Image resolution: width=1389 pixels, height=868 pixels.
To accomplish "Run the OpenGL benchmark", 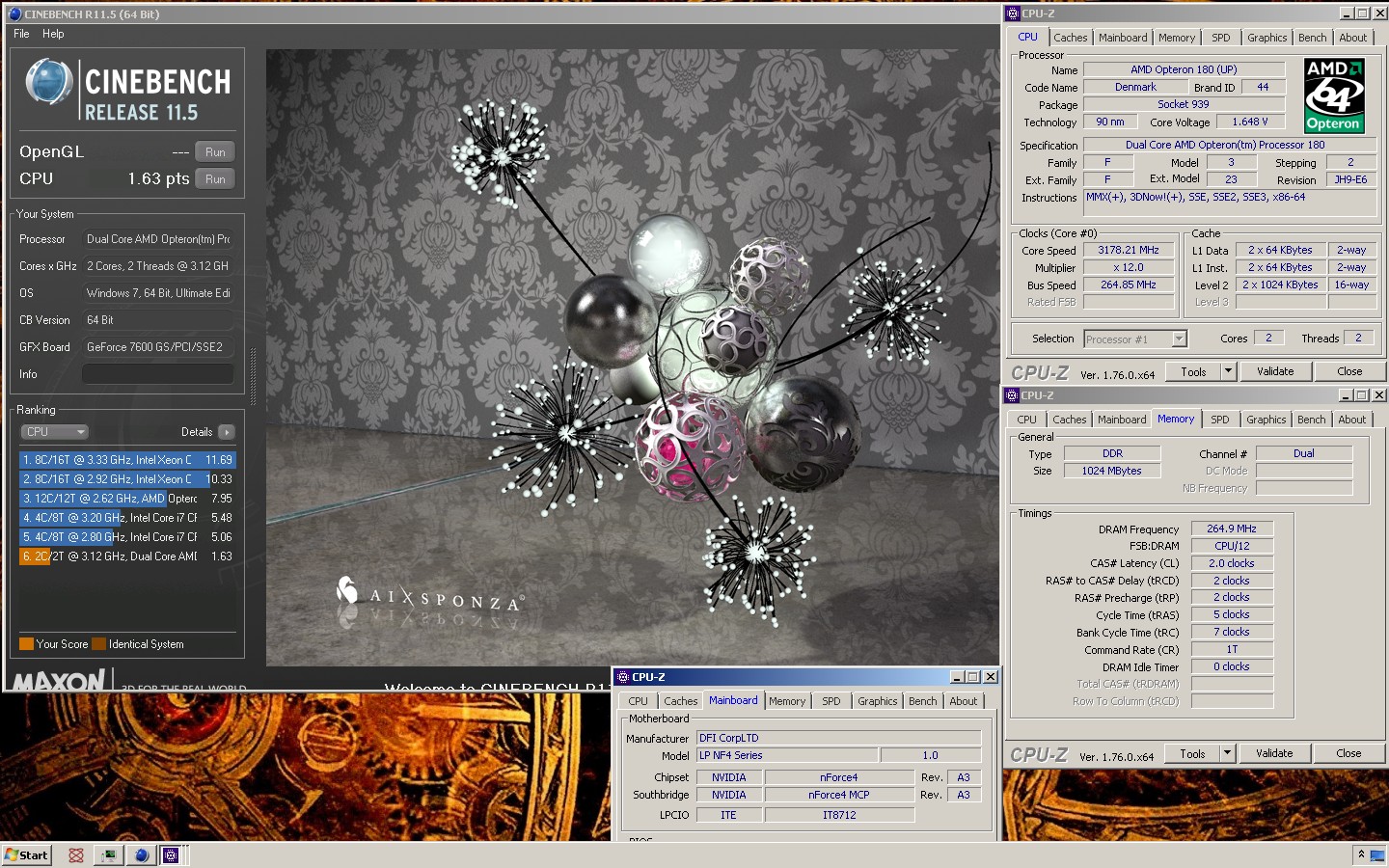I will point(215,152).
